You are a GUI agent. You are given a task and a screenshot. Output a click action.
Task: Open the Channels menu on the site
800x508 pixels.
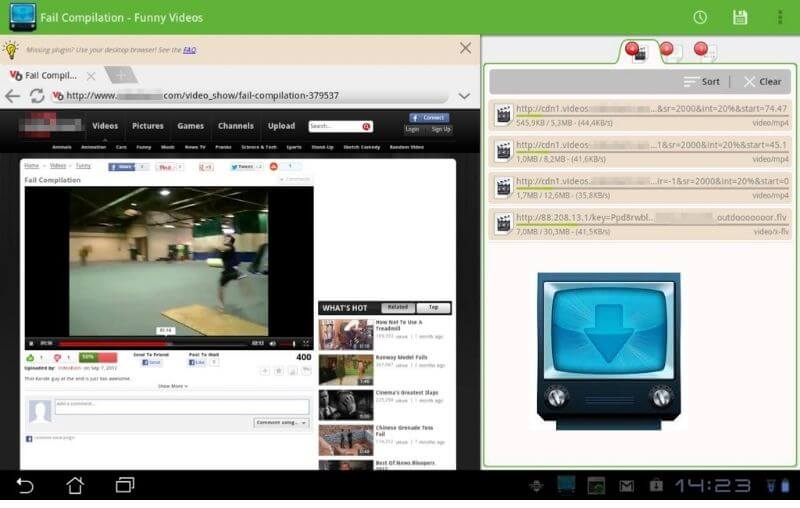(x=236, y=126)
